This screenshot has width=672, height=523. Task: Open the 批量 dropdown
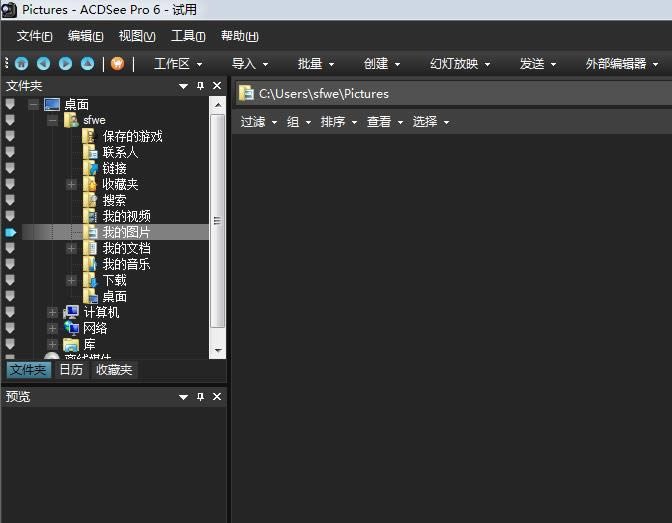(x=316, y=64)
